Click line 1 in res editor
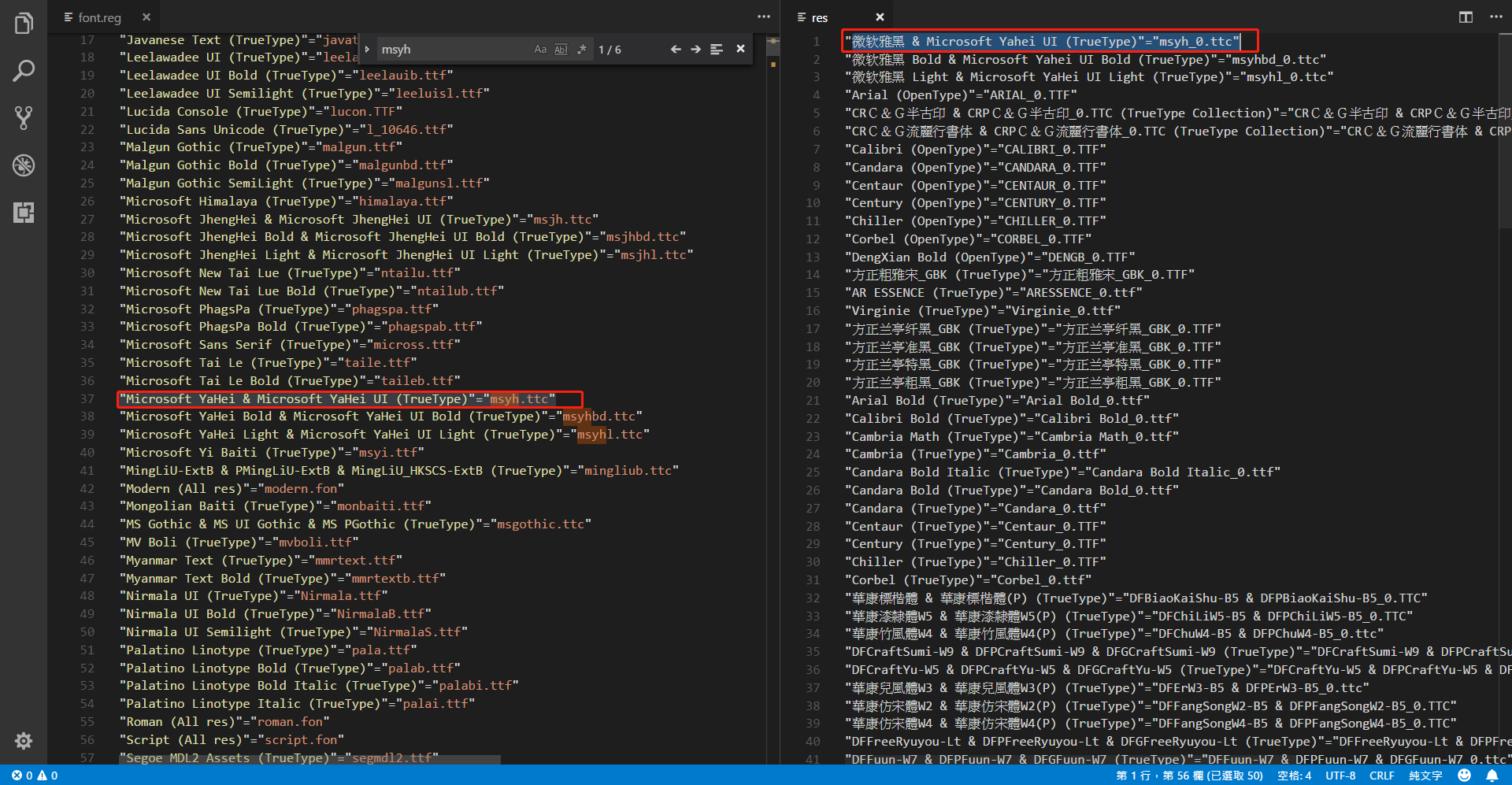The height and width of the screenshot is (785, 1512). (x=1043, y=42)
